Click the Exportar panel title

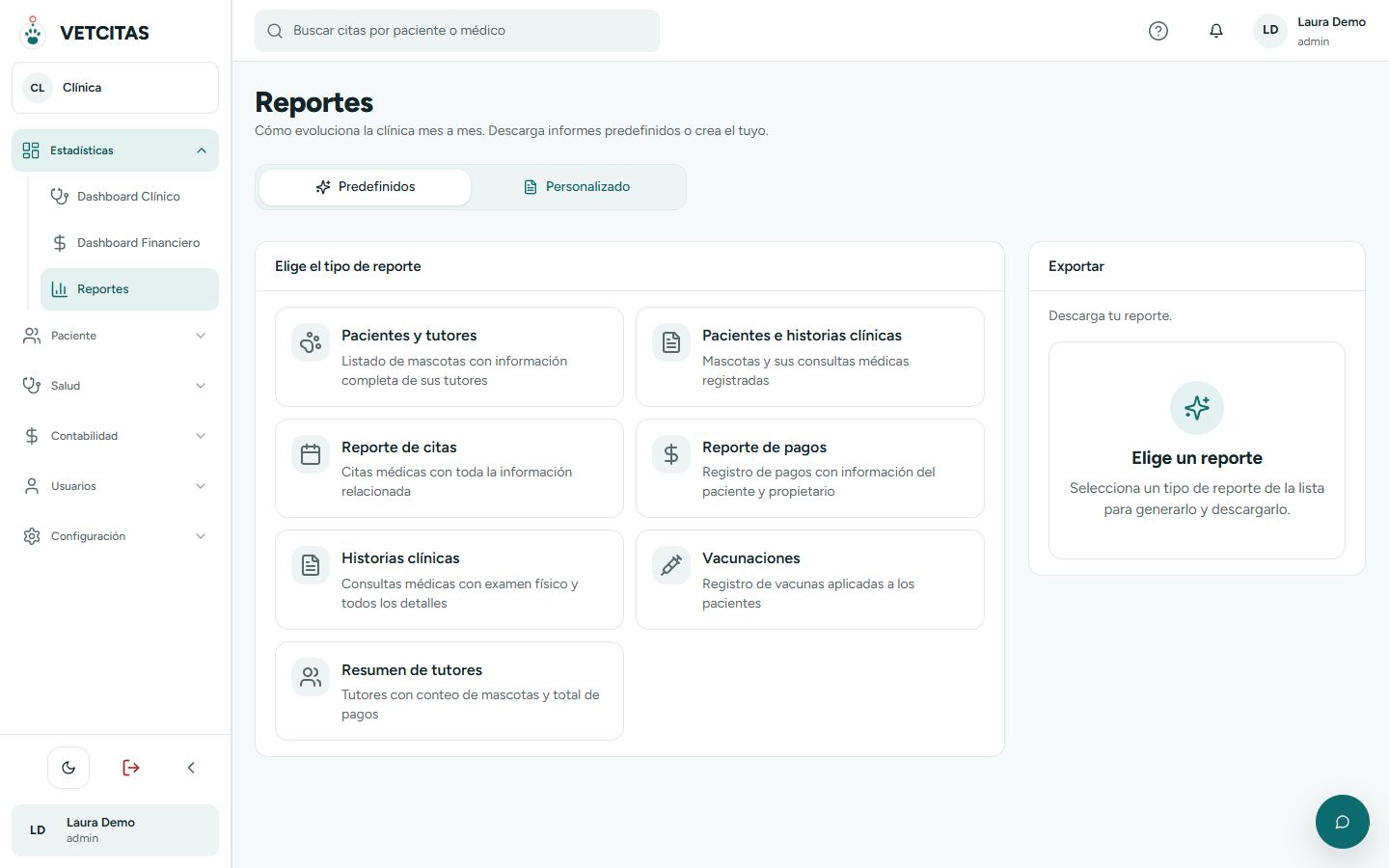point(1076,266)
